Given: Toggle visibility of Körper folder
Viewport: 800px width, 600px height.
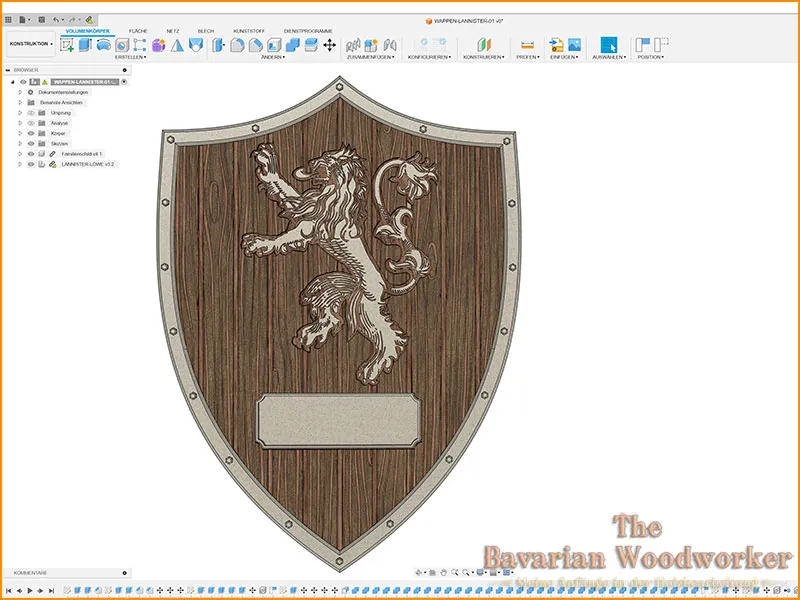Looking at the screenshot, I should (x=31, y=133).
